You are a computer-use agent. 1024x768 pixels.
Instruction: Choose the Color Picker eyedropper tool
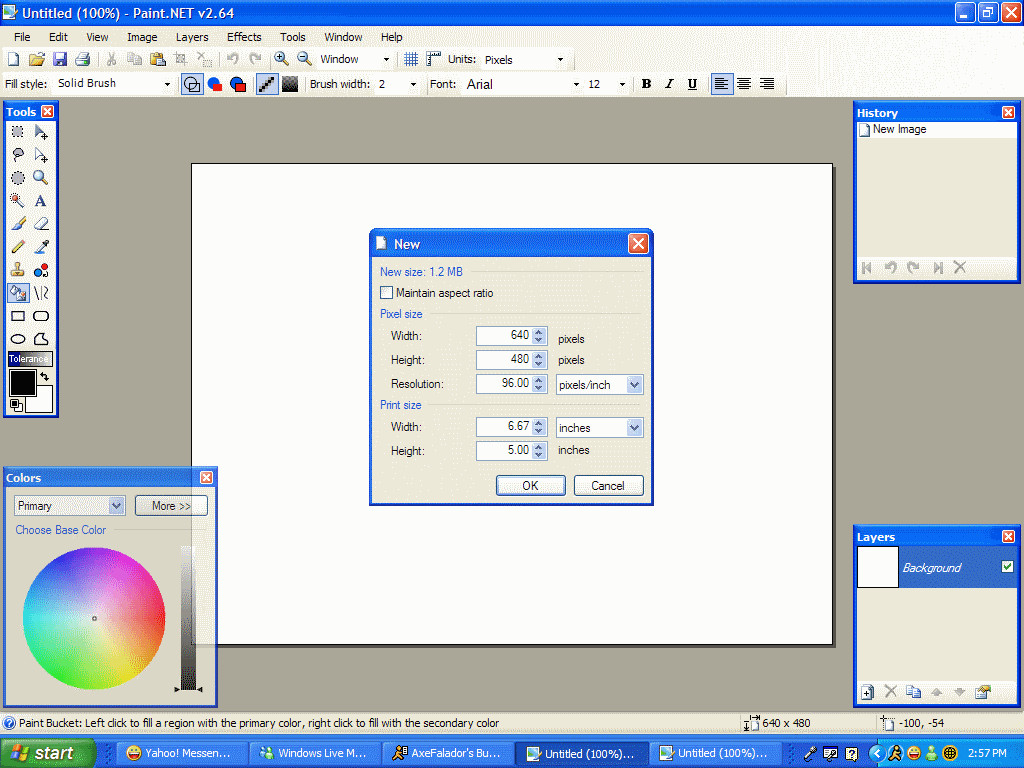[x=41, y=247]
